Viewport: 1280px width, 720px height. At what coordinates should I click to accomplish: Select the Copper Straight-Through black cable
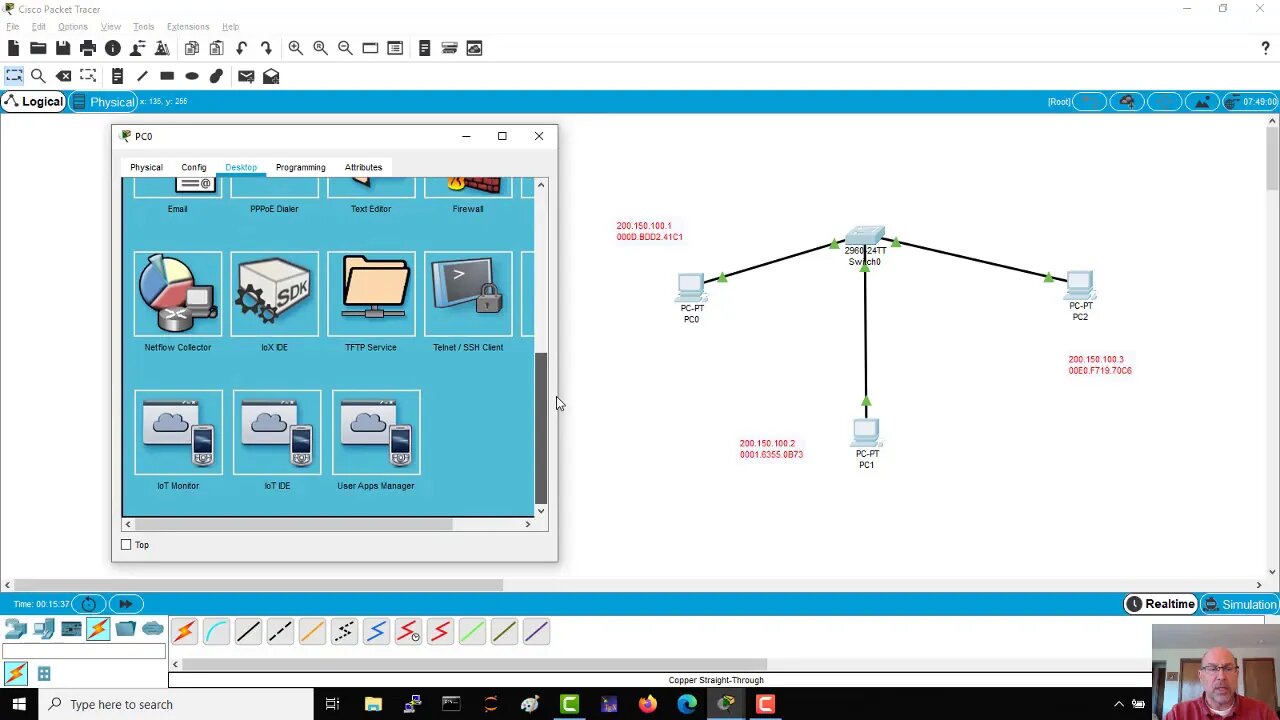point(248,631)
